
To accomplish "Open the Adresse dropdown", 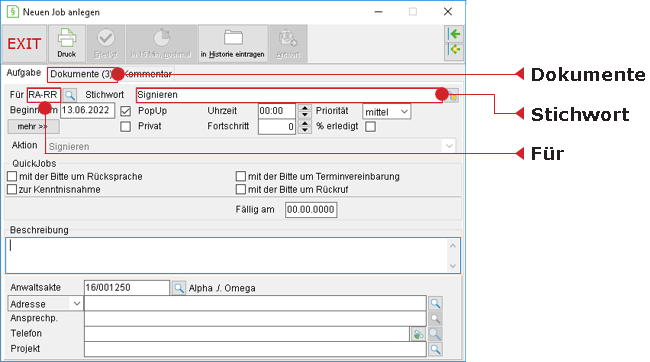I will tap(45, 304).
